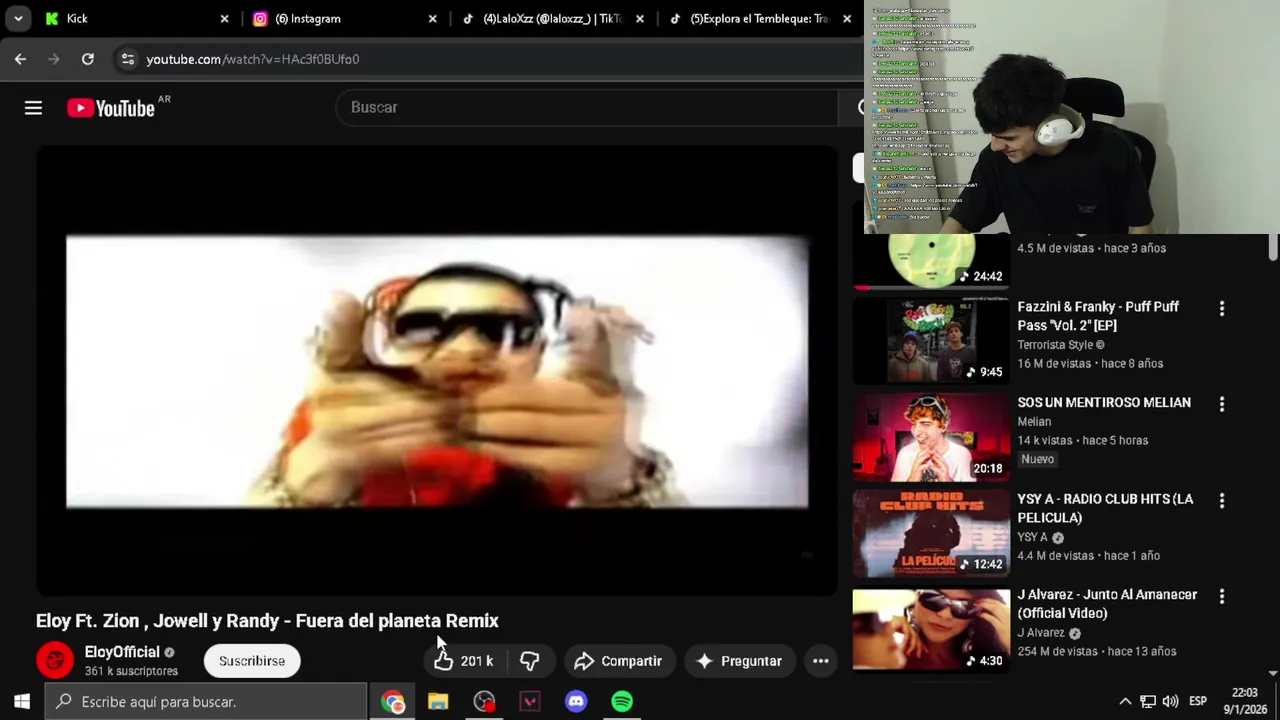Open SOS UN MENTIROSO MELIAN thumbnail
Viewport: 1280px width, 720px height.
(931, 436)
